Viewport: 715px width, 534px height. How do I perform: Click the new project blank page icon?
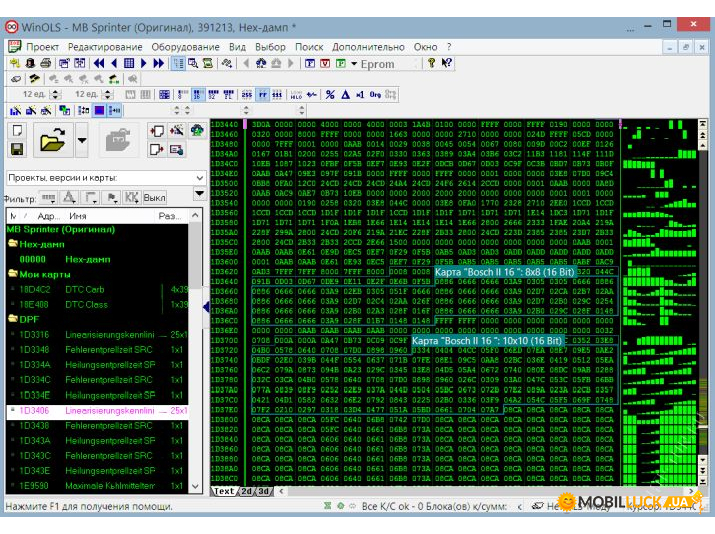(17, 131)
